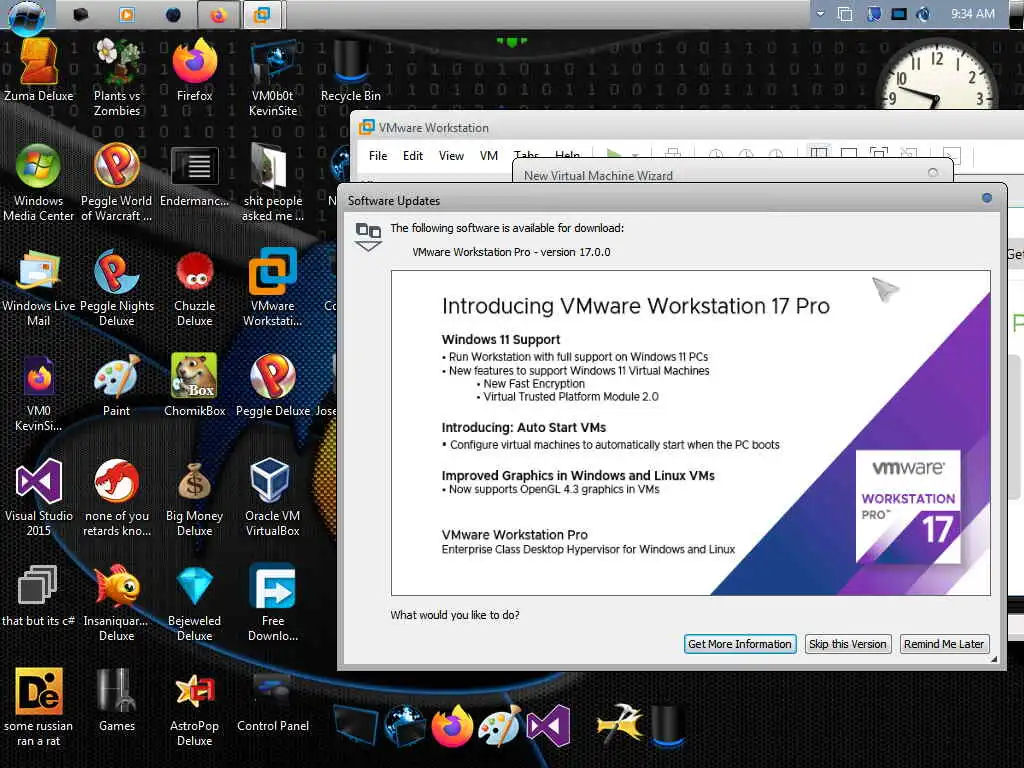Launch Windows Media Center desktop icon

coord(39,183)
